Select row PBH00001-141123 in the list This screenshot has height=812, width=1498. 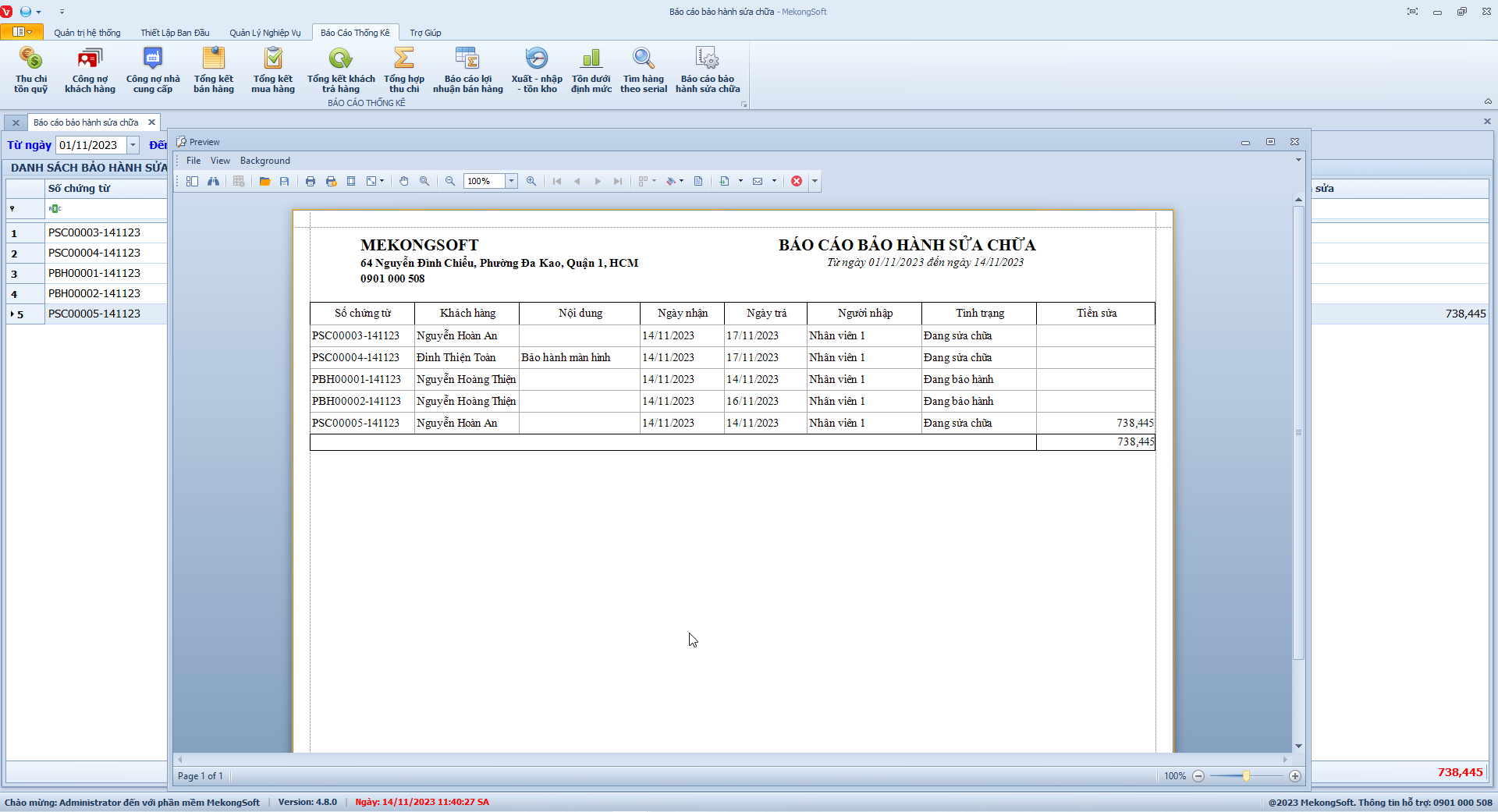click(94, 273)
